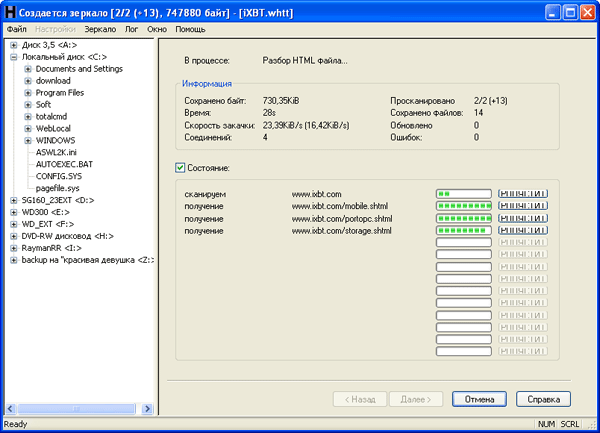Click the skip button for mobile.shtml
600x433 pixels.
(523, 206)
